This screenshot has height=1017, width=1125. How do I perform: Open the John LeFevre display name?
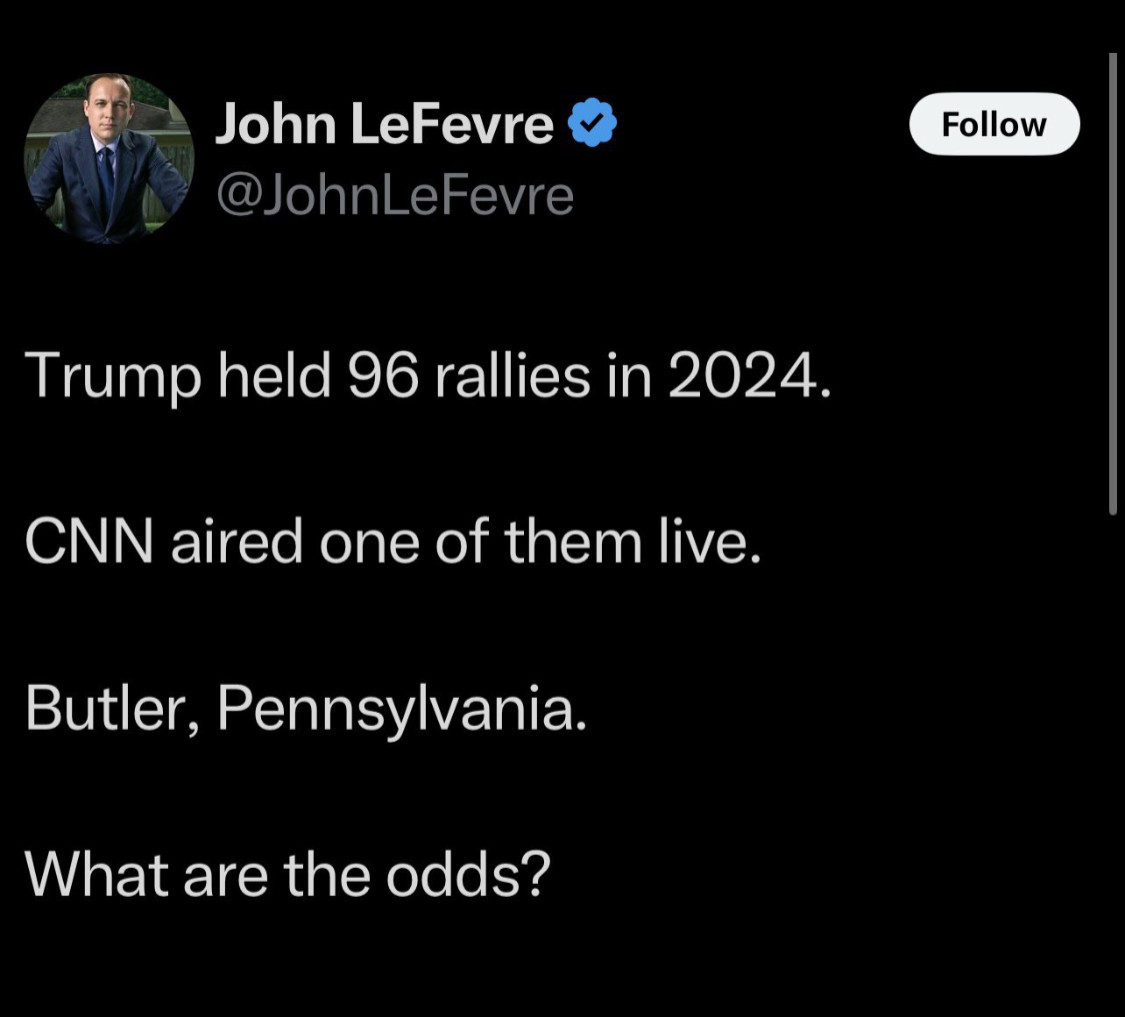(x=385, y=124)
